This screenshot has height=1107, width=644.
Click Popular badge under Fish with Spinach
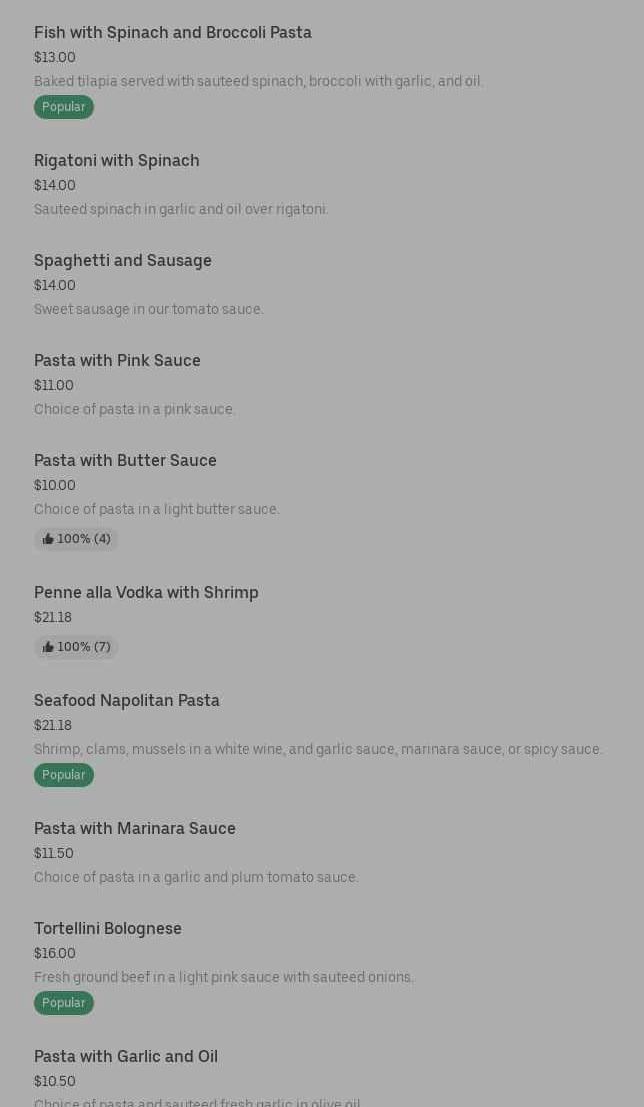pos(64,107)
